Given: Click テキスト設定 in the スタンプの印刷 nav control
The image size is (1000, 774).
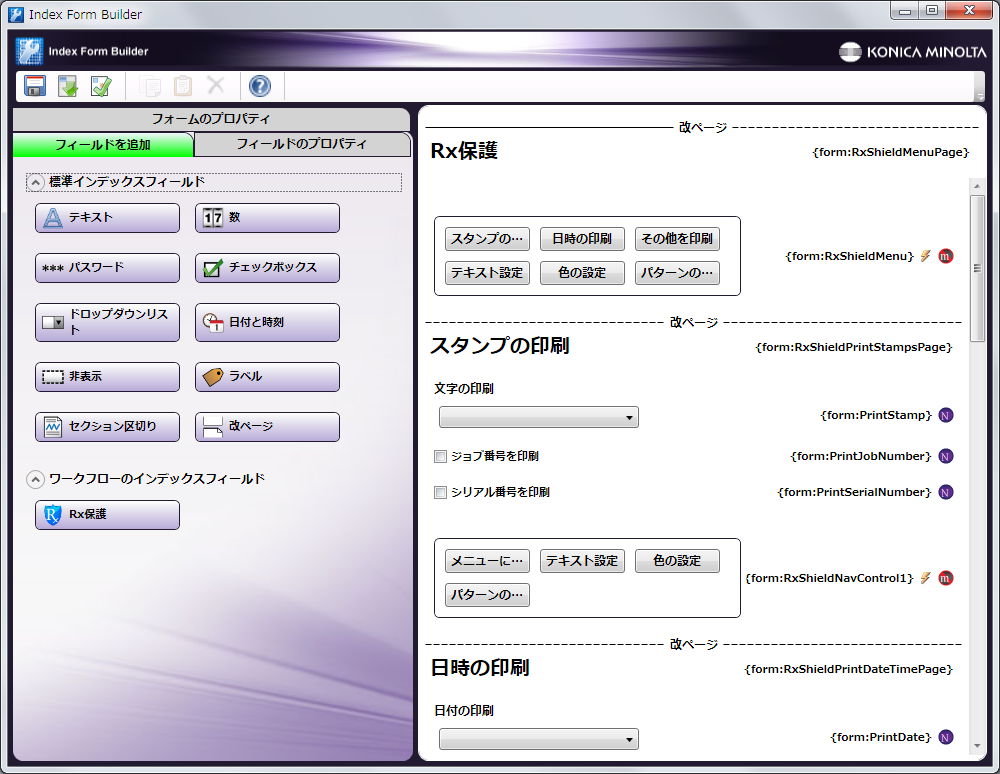Looking at the screenshot, I should tap(582, 561).
